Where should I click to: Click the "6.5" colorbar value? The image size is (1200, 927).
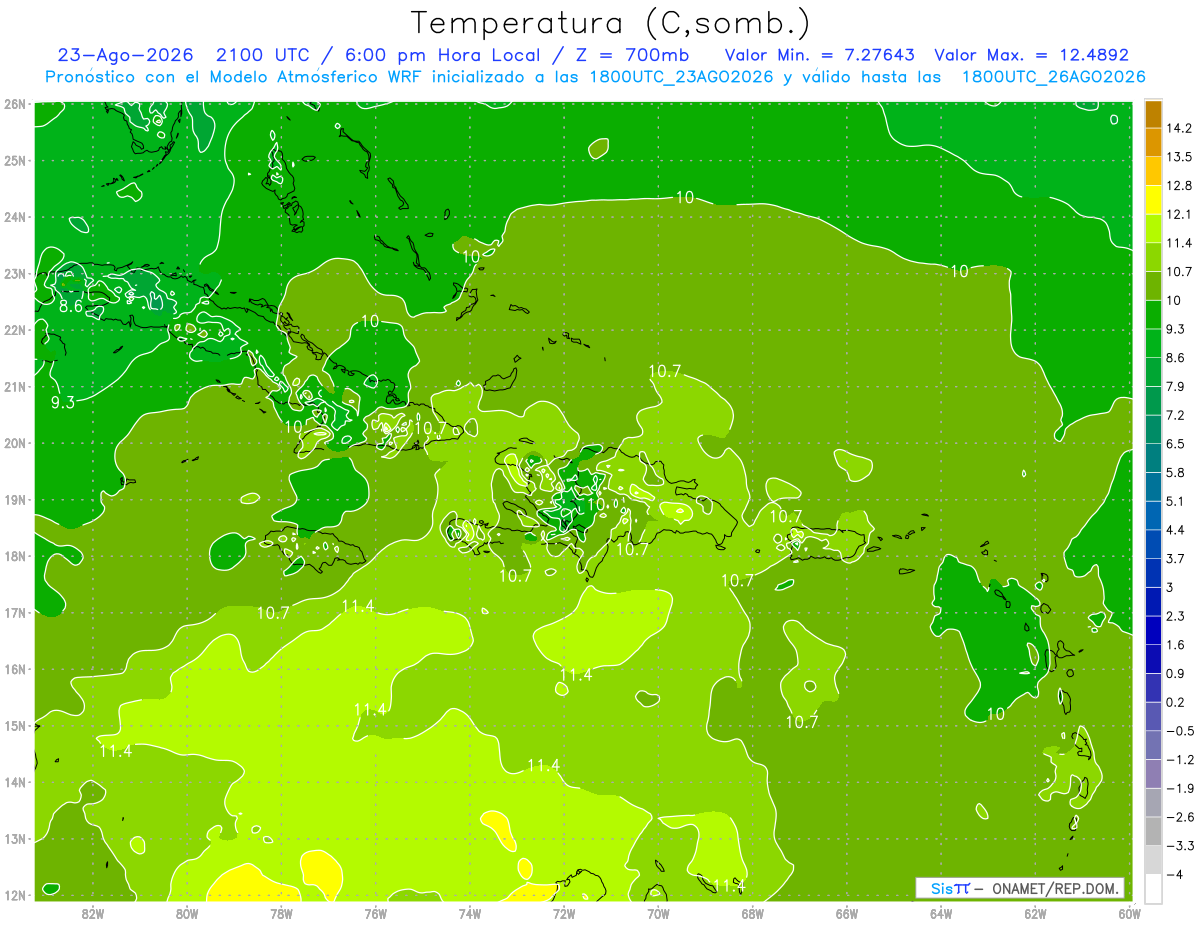click(x=1175, y=444)
